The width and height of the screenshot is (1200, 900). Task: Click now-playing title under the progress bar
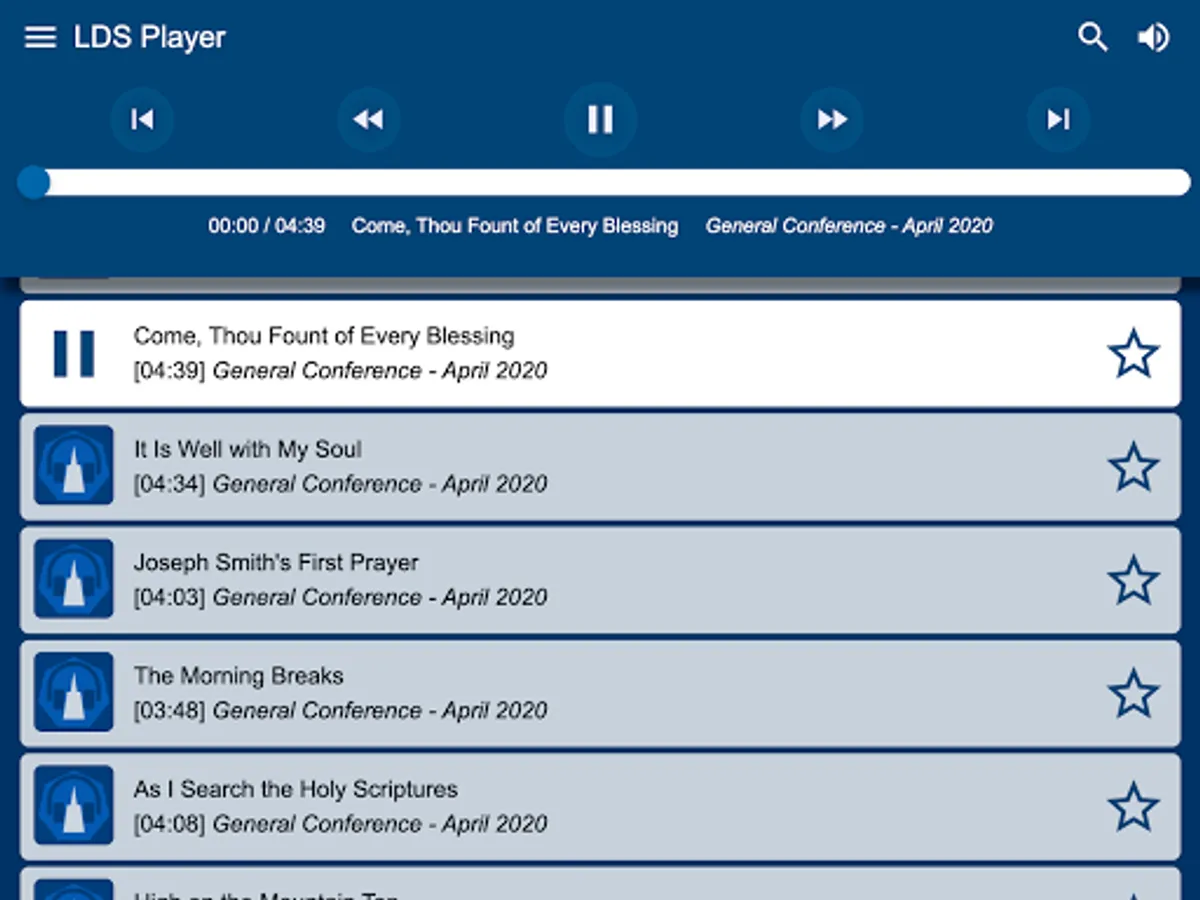click(515, 226)
